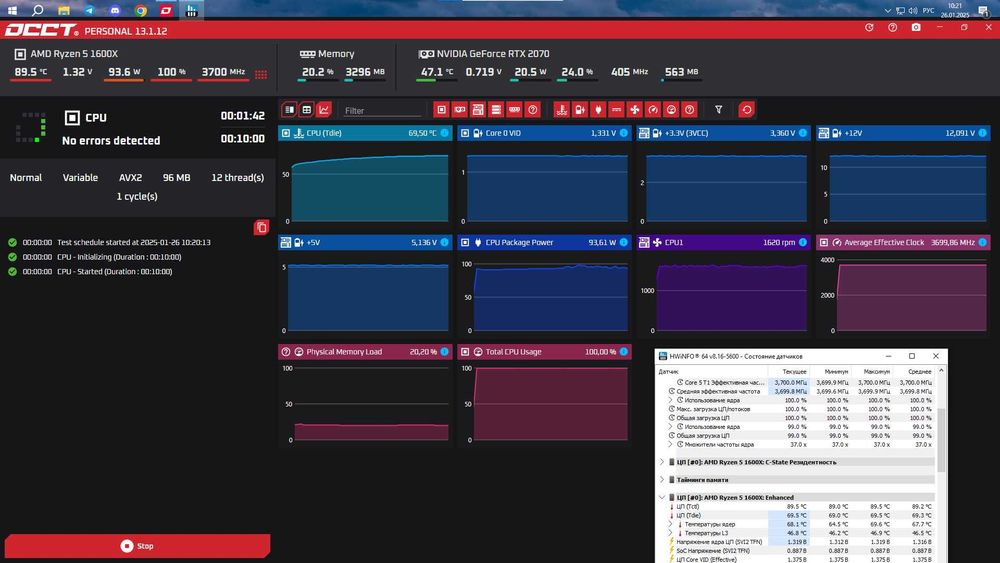
Task: Toggle the CPU sensor filter
Action: [441, 110]
